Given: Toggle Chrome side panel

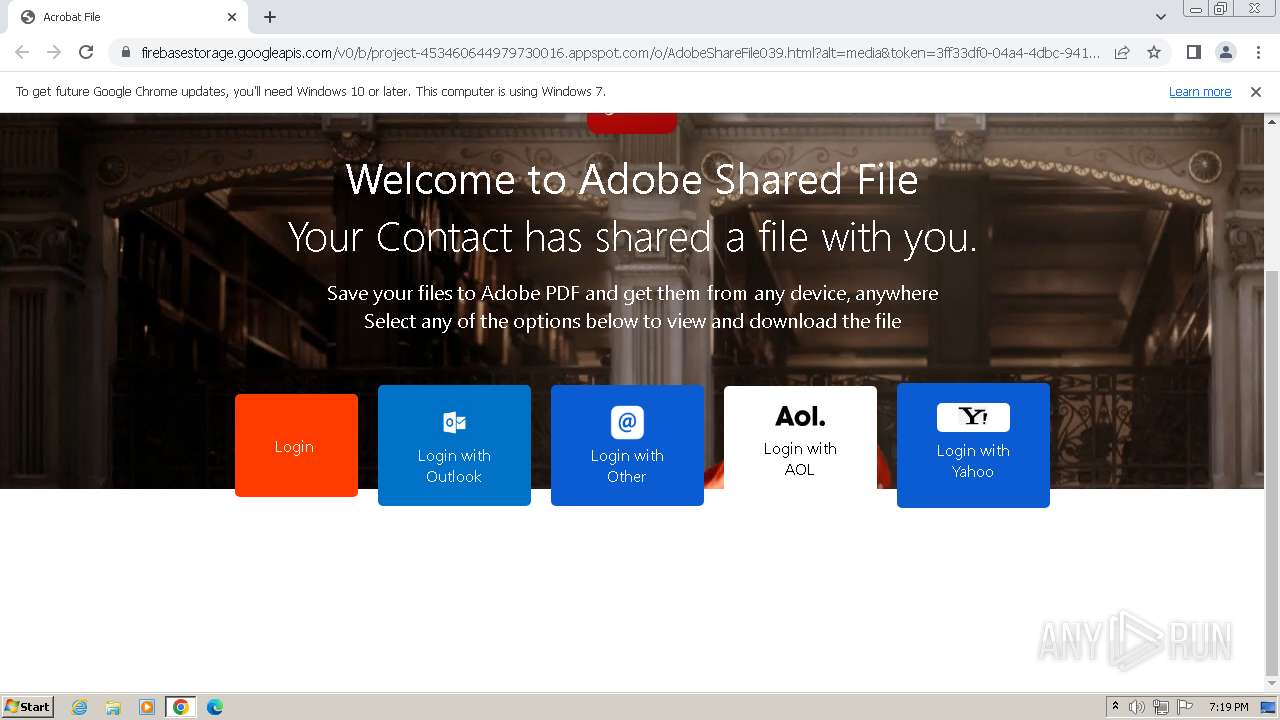Looking at the screenshot, I should click(x=1193, y=52).
